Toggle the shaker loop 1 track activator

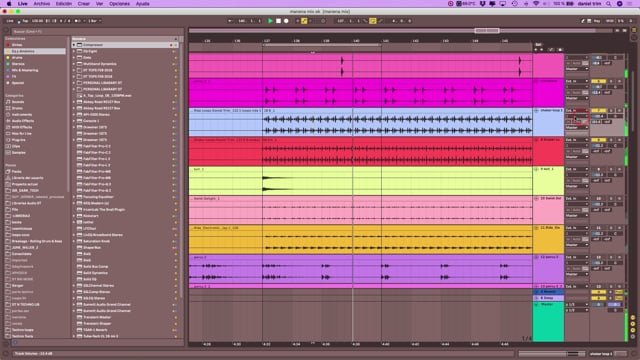coord(598,111)
